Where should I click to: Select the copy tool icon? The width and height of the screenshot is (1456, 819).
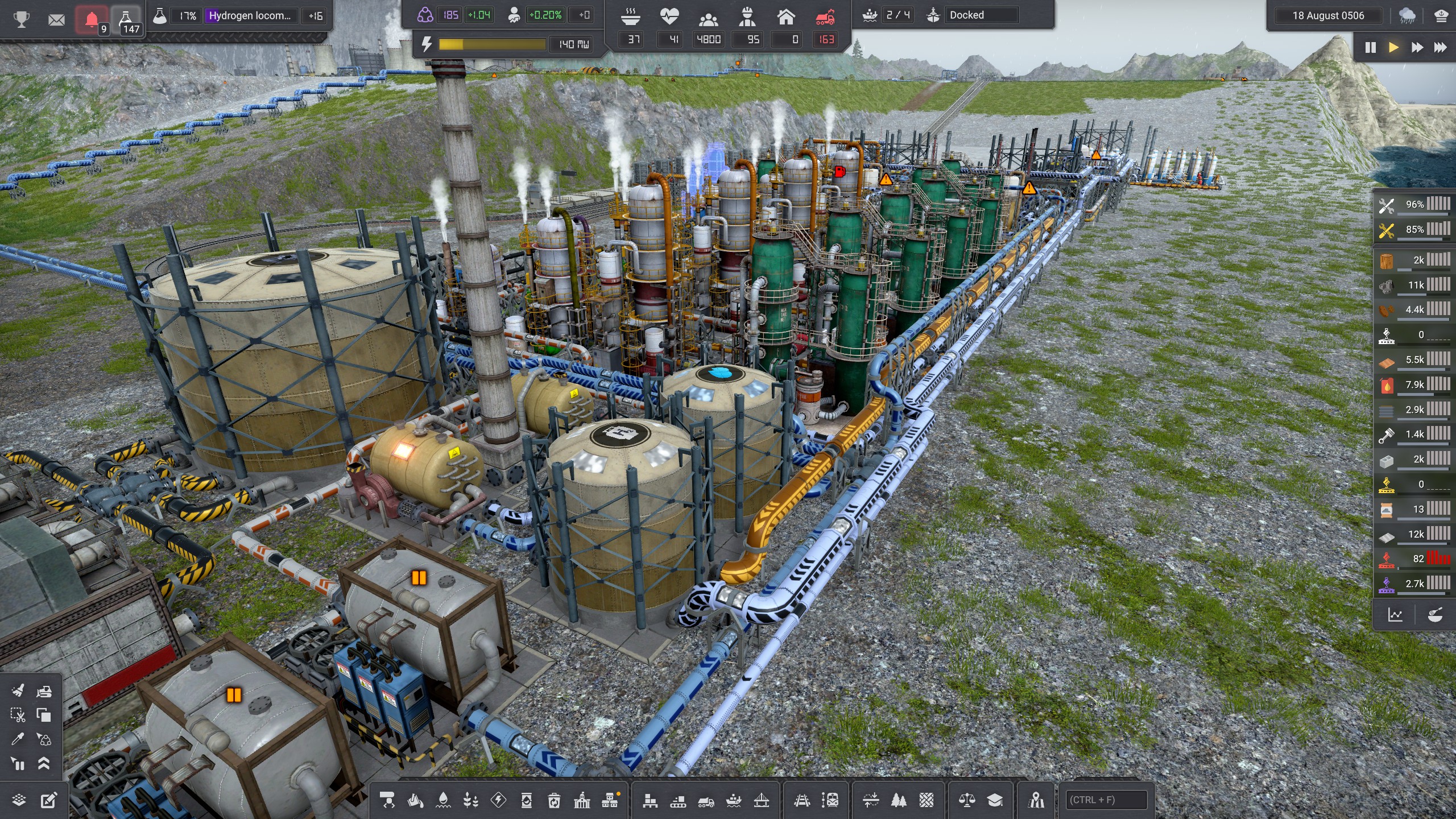(x=44, y=715)
